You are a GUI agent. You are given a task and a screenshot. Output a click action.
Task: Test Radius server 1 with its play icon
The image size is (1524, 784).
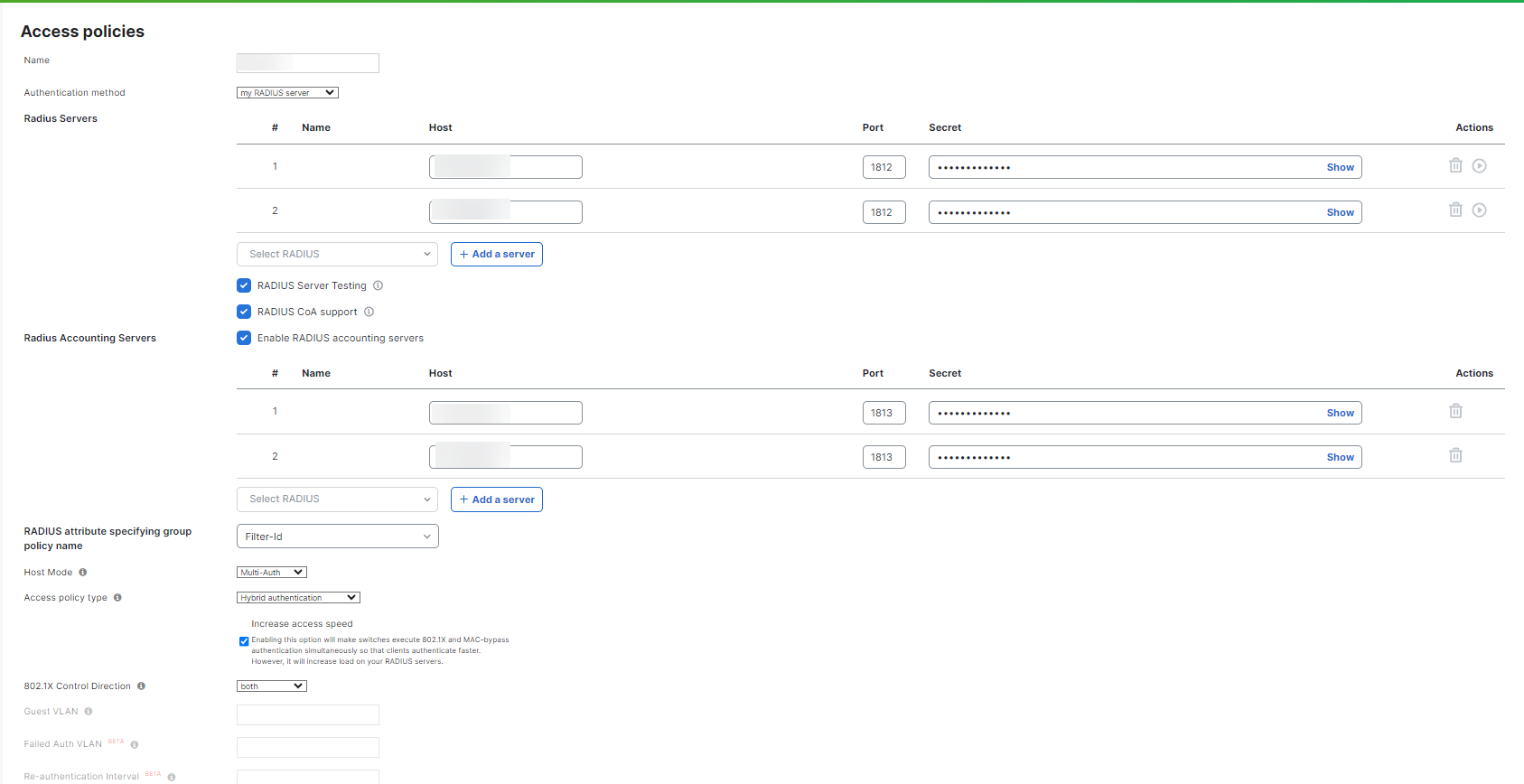tap(1479, 165)
